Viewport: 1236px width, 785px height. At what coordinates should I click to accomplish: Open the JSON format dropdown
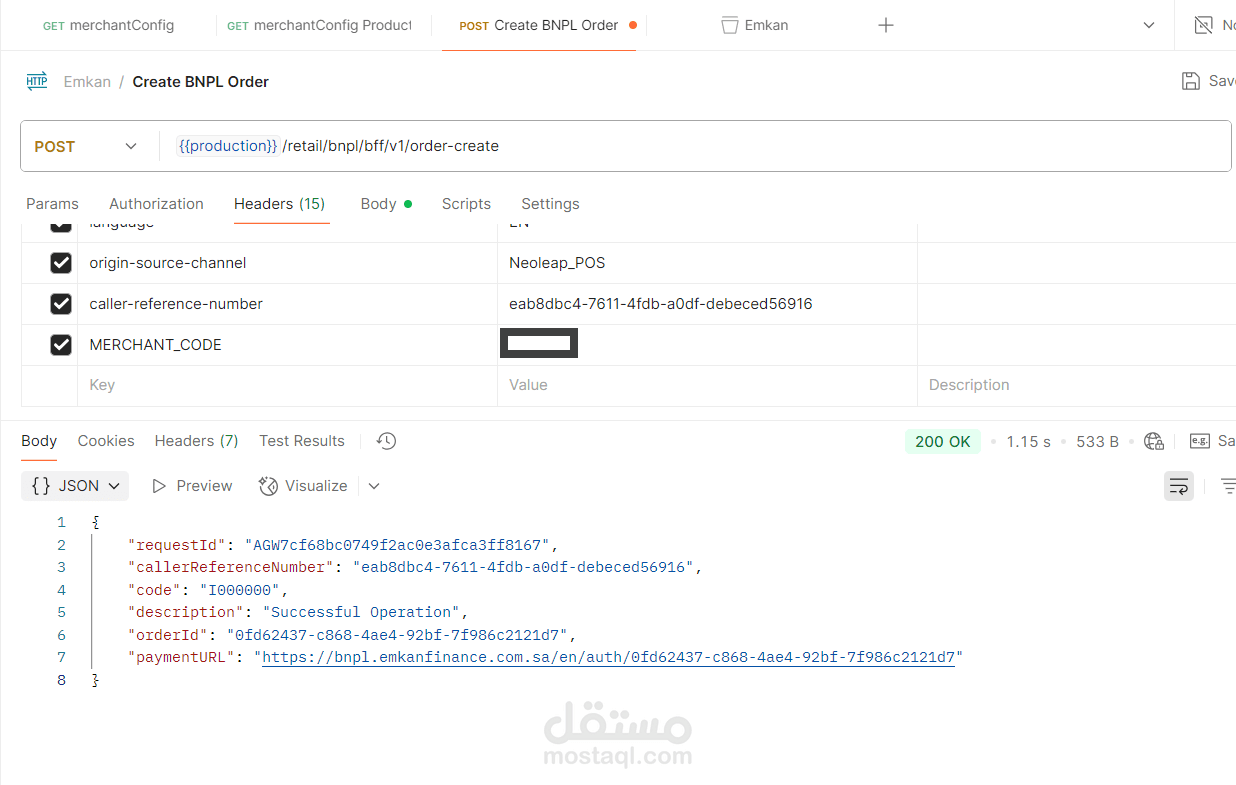click(x=75, y=486)
